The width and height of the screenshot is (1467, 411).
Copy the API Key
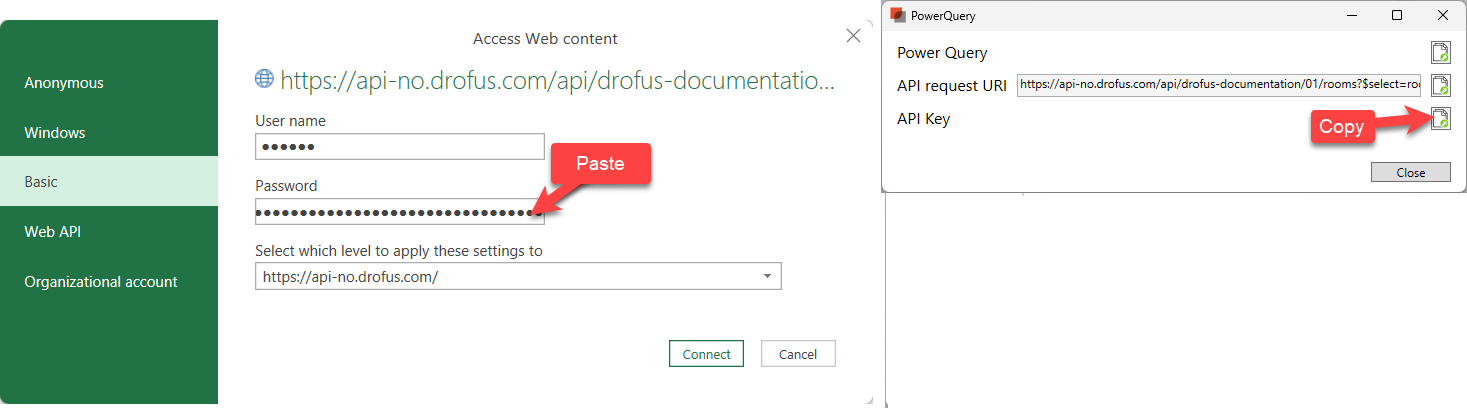point(1439,119)
